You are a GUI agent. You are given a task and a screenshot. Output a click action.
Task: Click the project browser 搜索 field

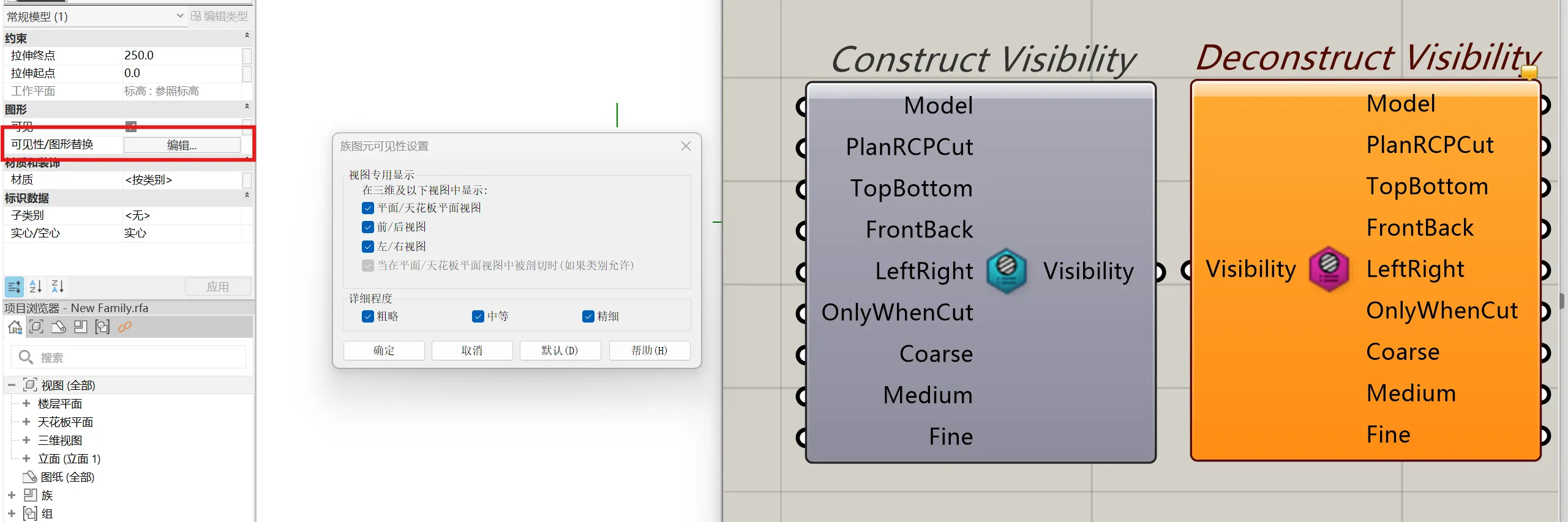[x=135, y=357]
